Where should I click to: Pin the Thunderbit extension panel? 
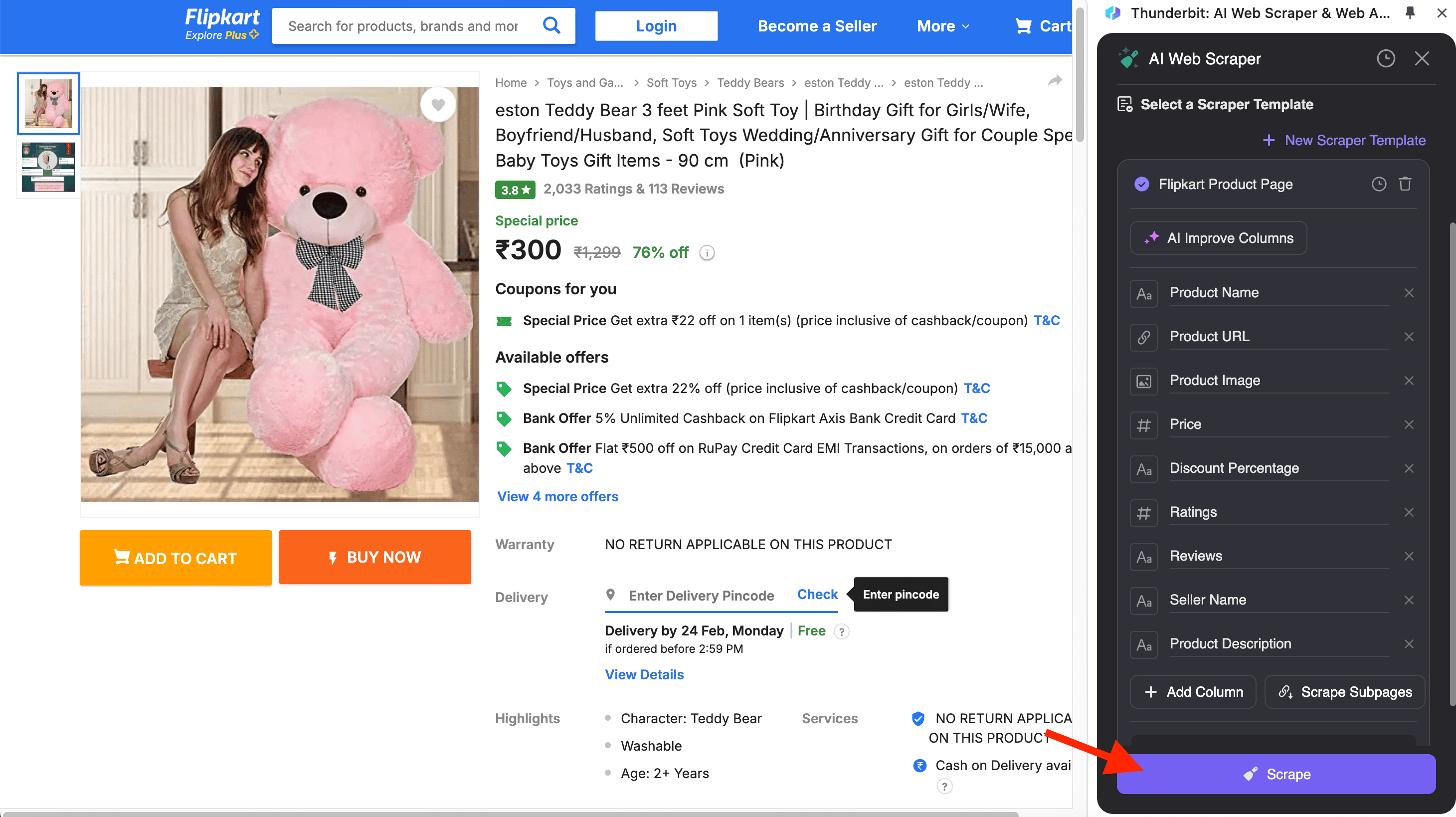(1410, 13)
